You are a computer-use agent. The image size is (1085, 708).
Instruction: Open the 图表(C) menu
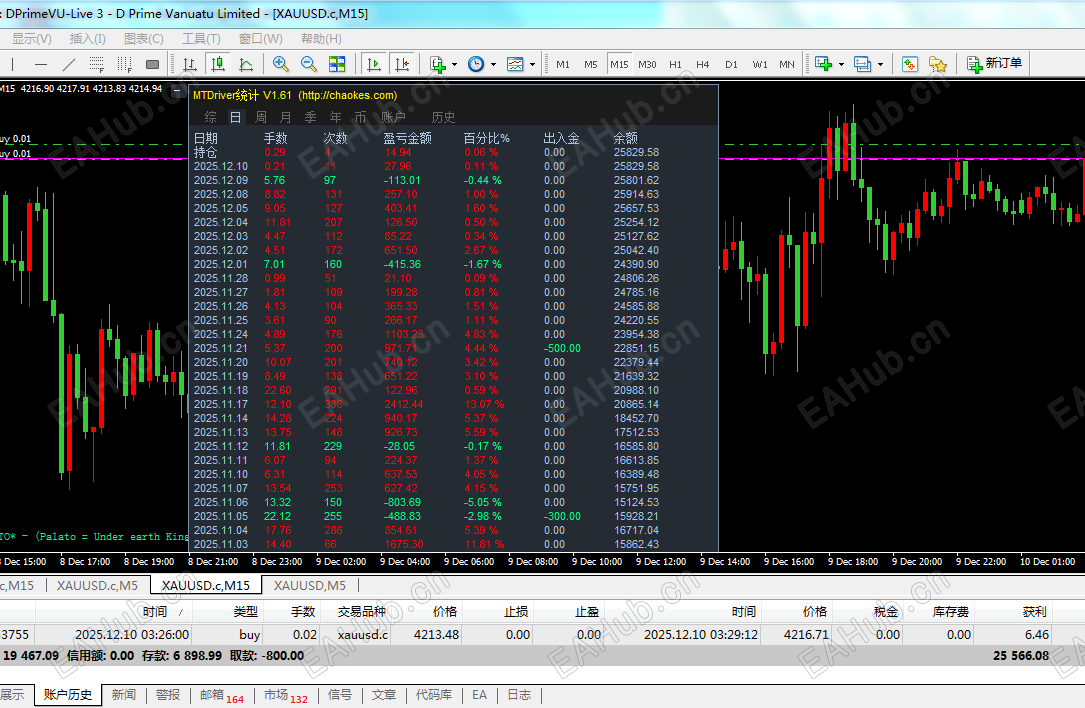point(144,39)
